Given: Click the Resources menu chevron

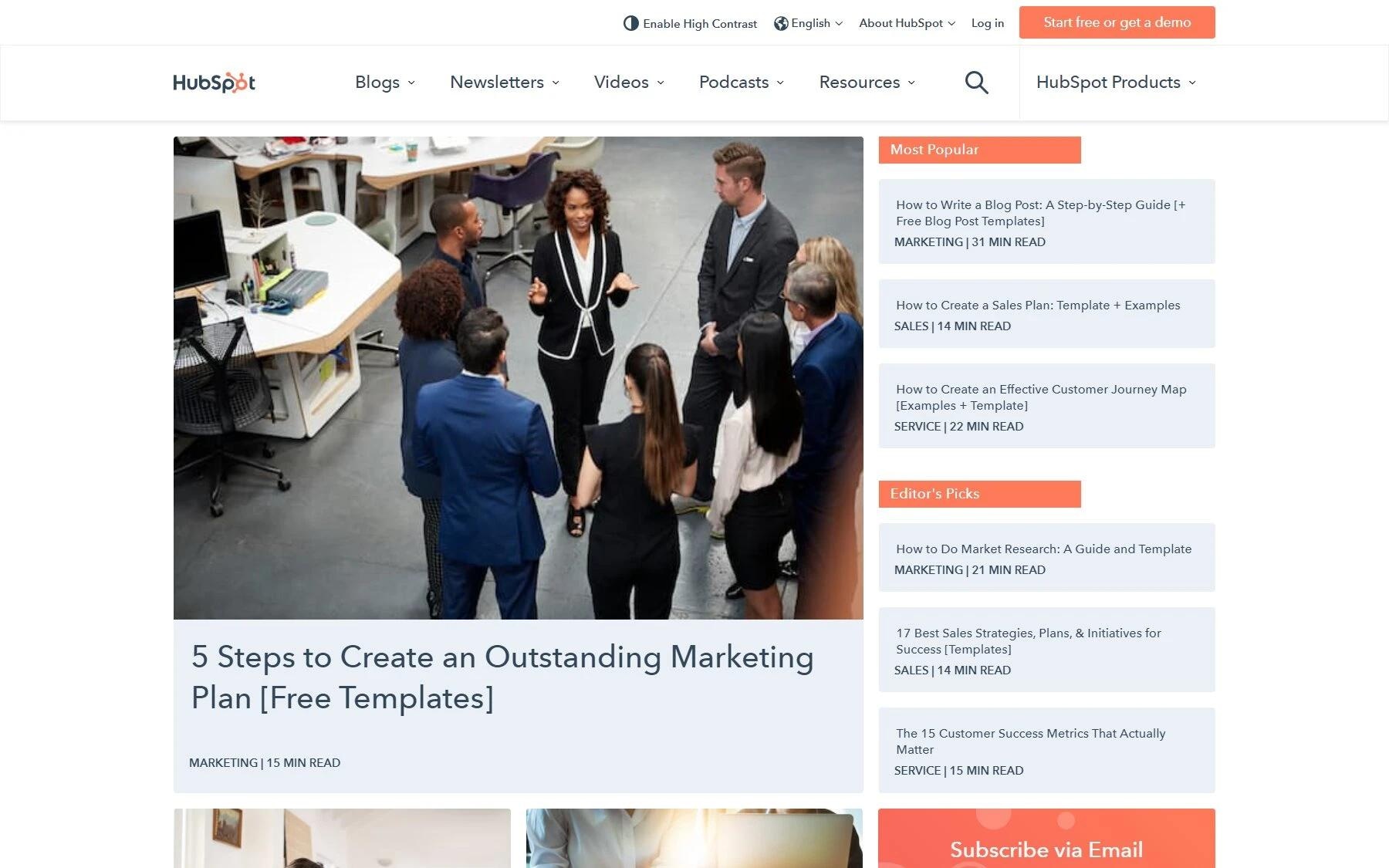Looking at the screenshot, I should tap(911, 83).
